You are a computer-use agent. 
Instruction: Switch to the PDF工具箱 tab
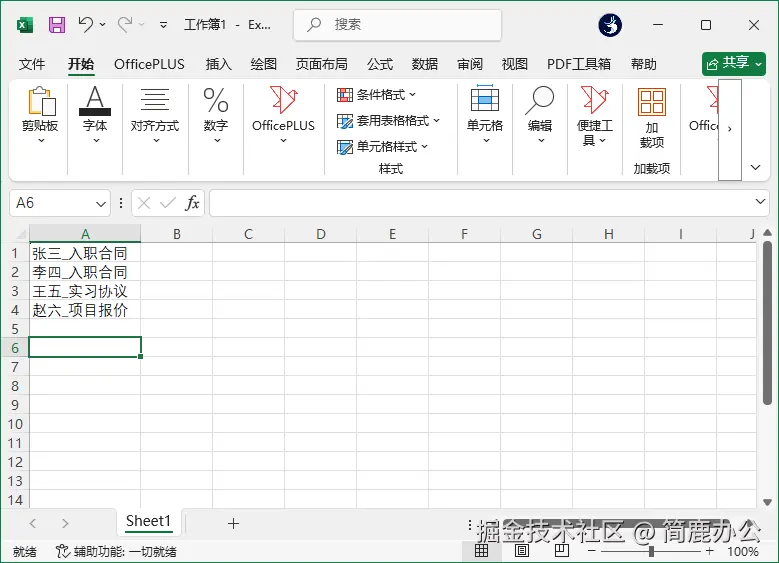pyautogui.click(x=579, y=64)
